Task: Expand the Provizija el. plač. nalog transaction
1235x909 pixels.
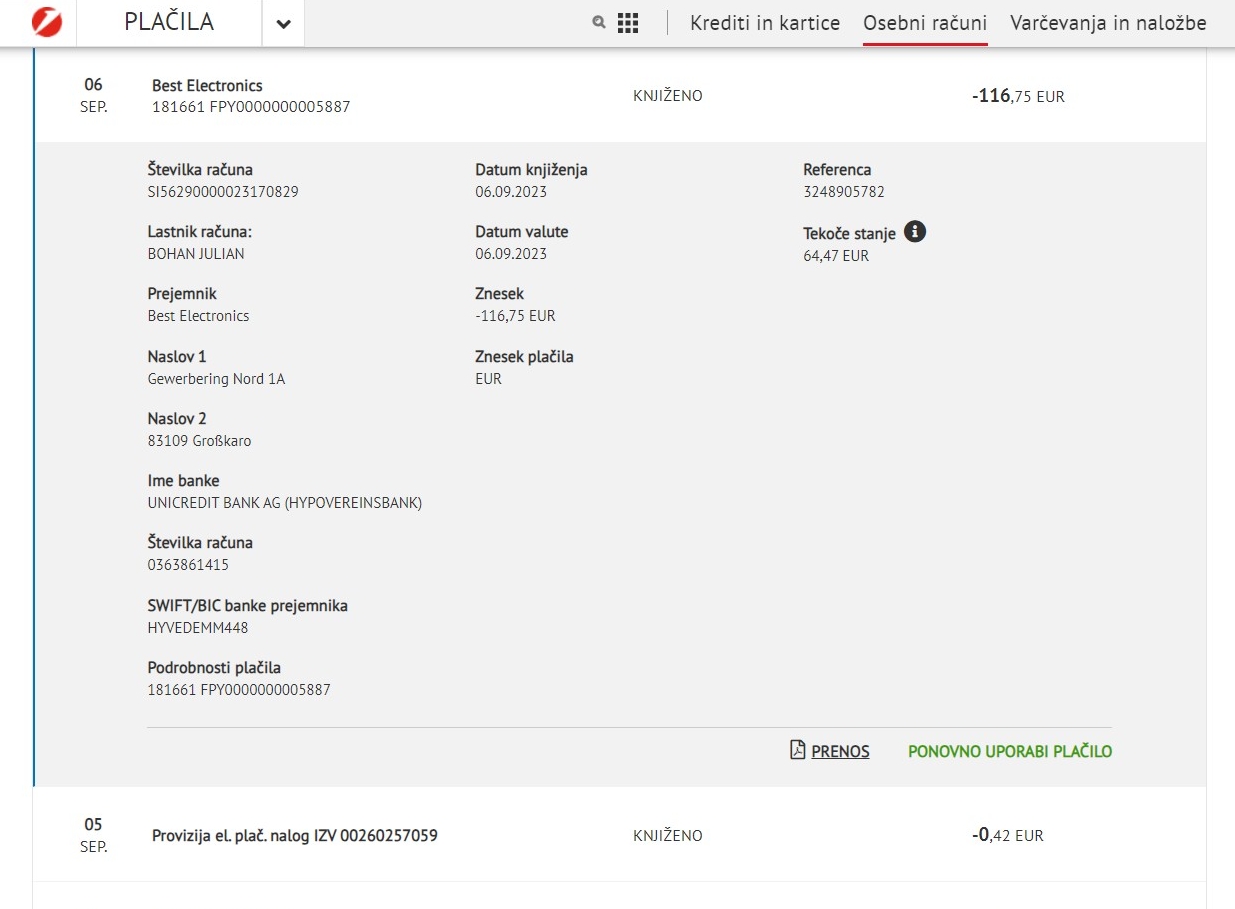Action: (620, 835)
